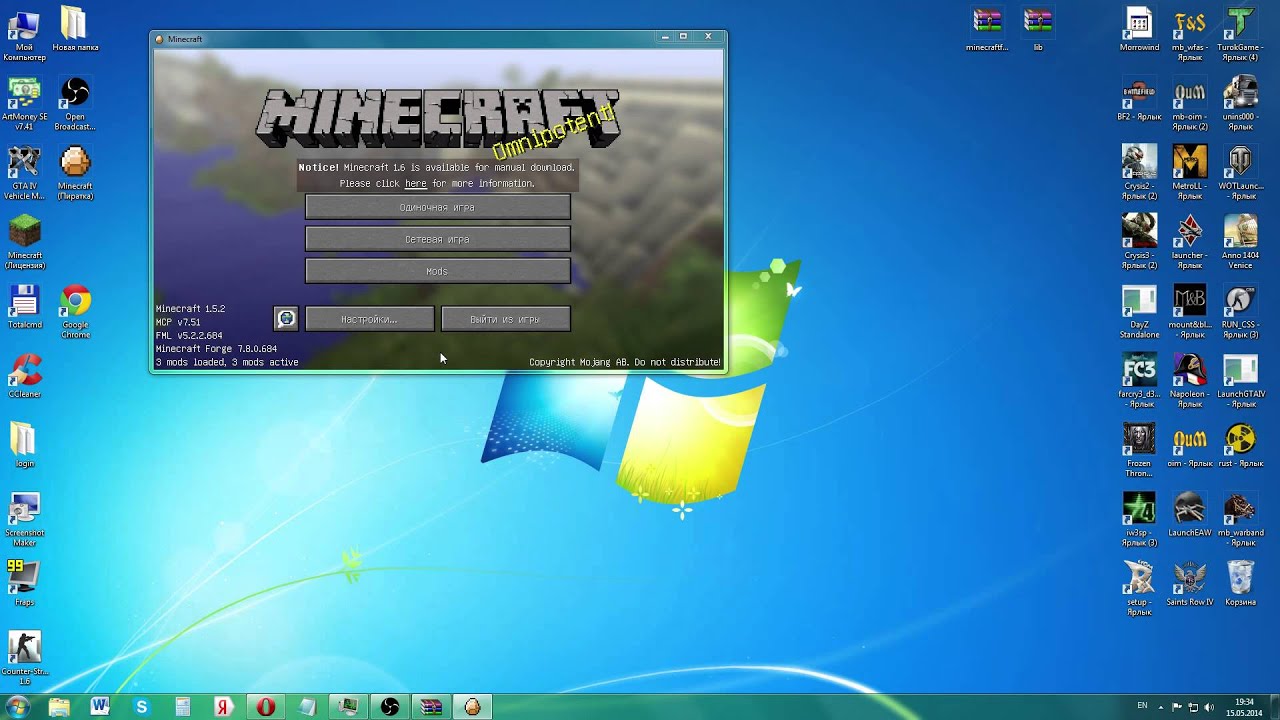
Task: Open Skype from the taskbar
Action: click(141, 706)
